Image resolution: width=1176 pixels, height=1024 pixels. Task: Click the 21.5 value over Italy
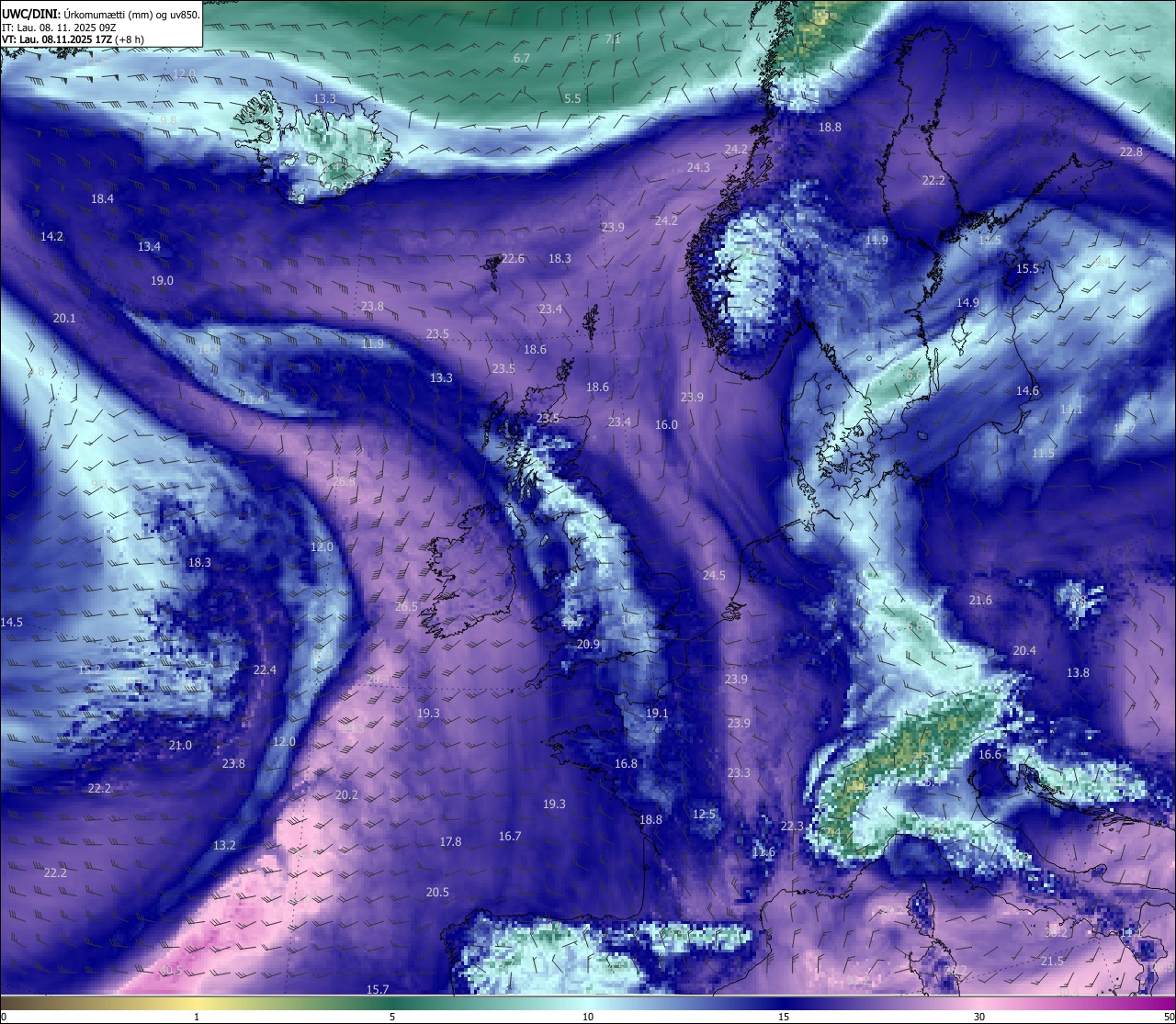pos(1052,961)
